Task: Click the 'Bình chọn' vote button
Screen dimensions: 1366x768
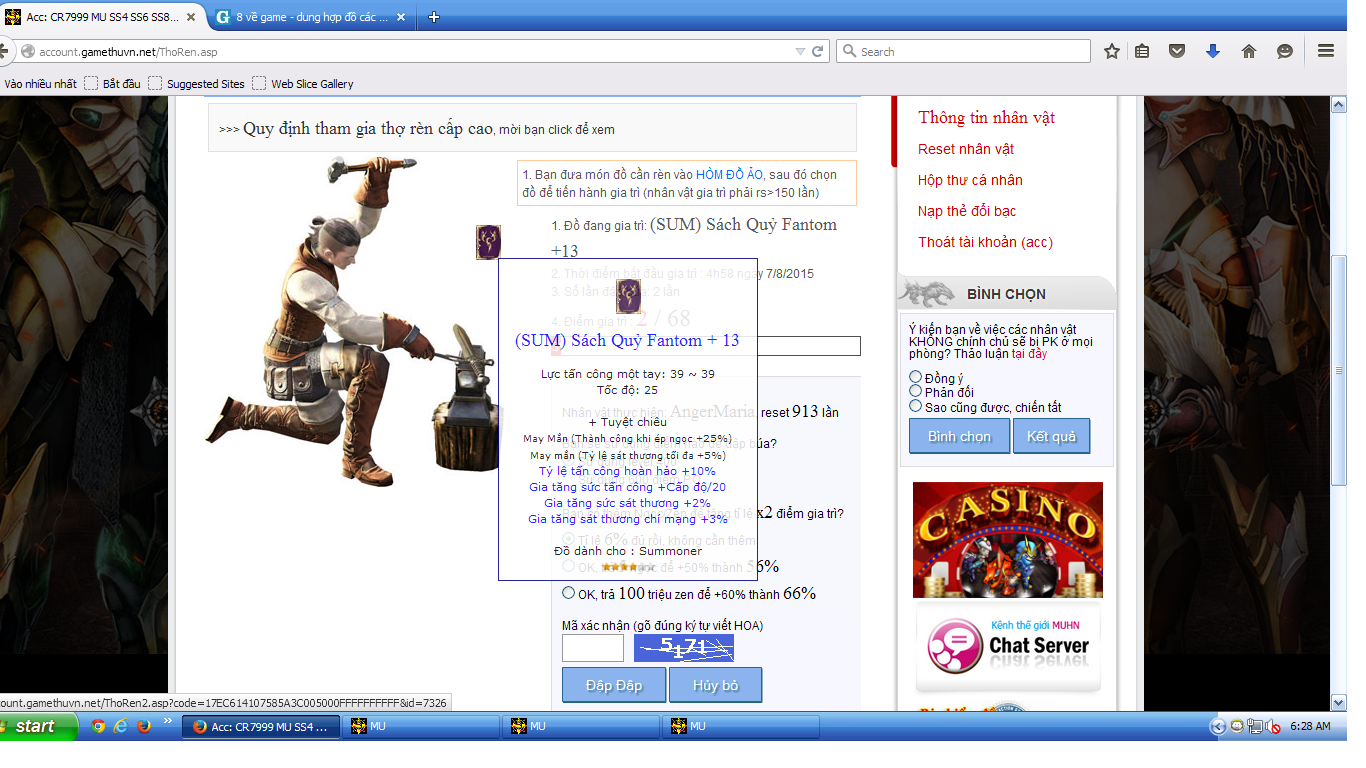Action: coord(959,437)
